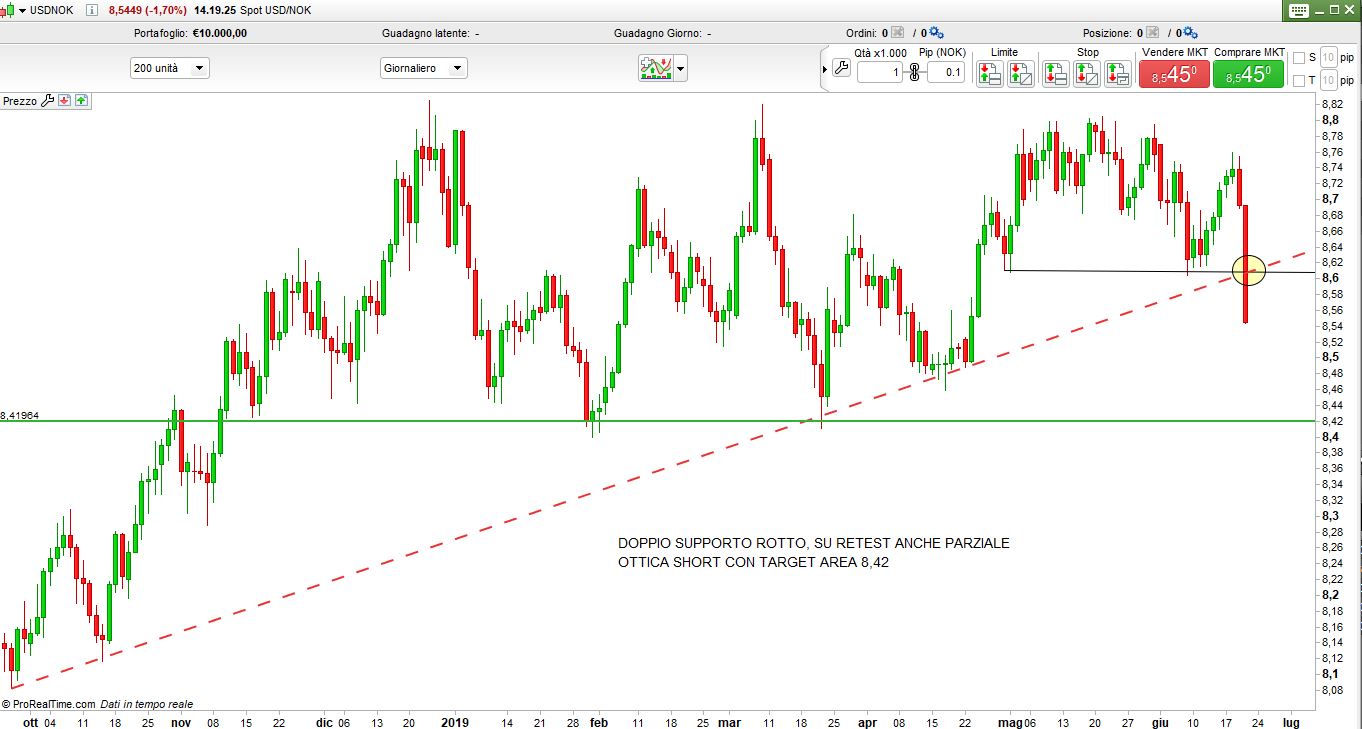Open the Ordini settings gear

tap(937, 33)
